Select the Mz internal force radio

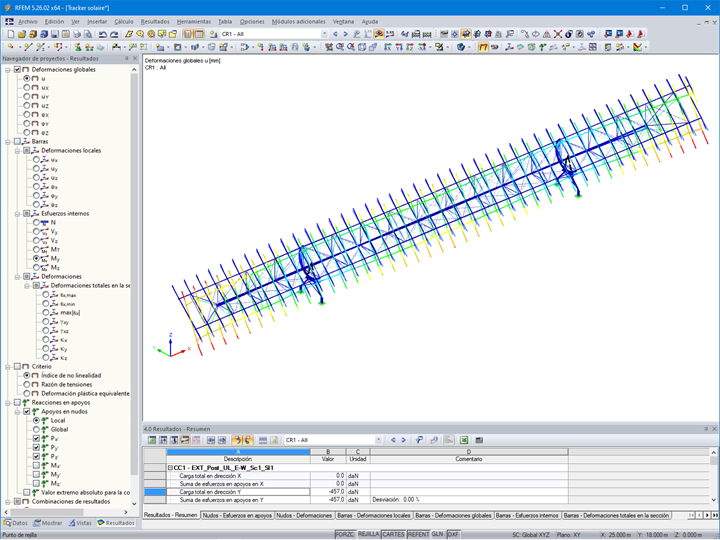(36, 267)
